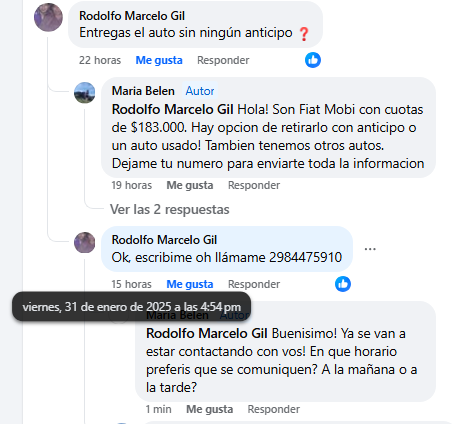The height and width of the screenshot is (424, 455).
Task: Open the 19 horas timestamp link
Action: click(x=132, y=185)
